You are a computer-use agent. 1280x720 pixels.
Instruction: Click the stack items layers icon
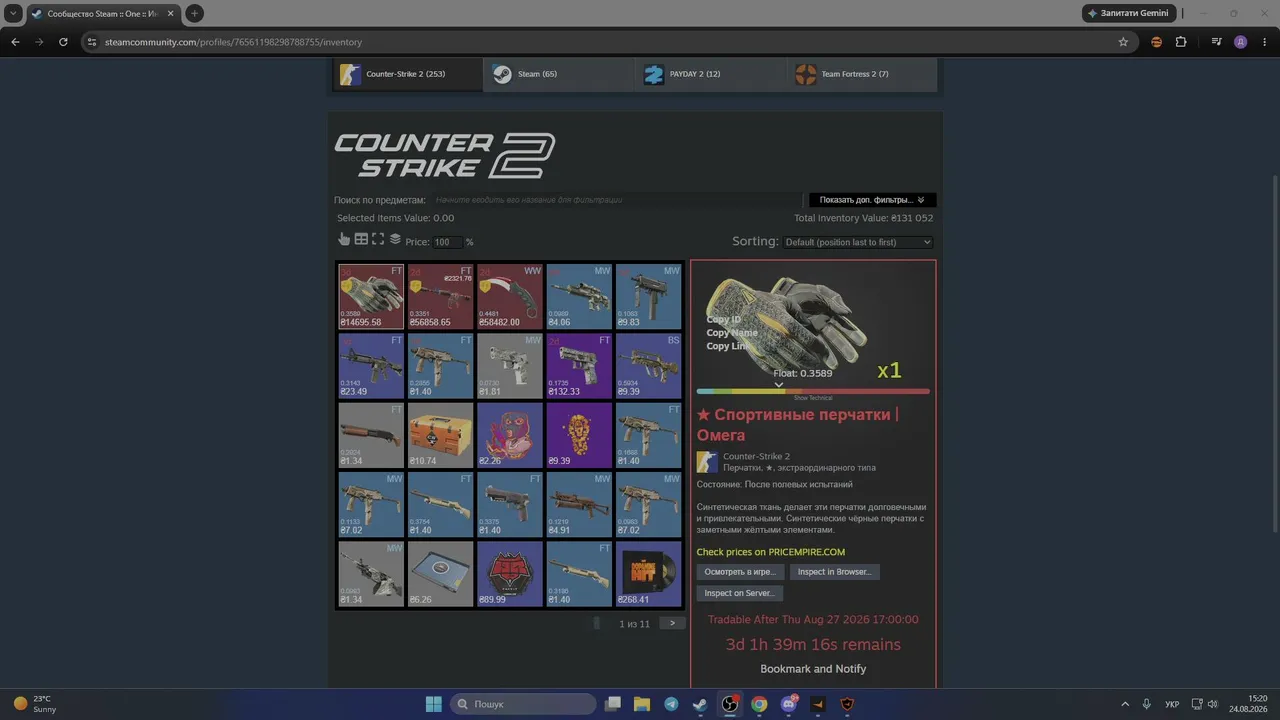coord(395,239)
